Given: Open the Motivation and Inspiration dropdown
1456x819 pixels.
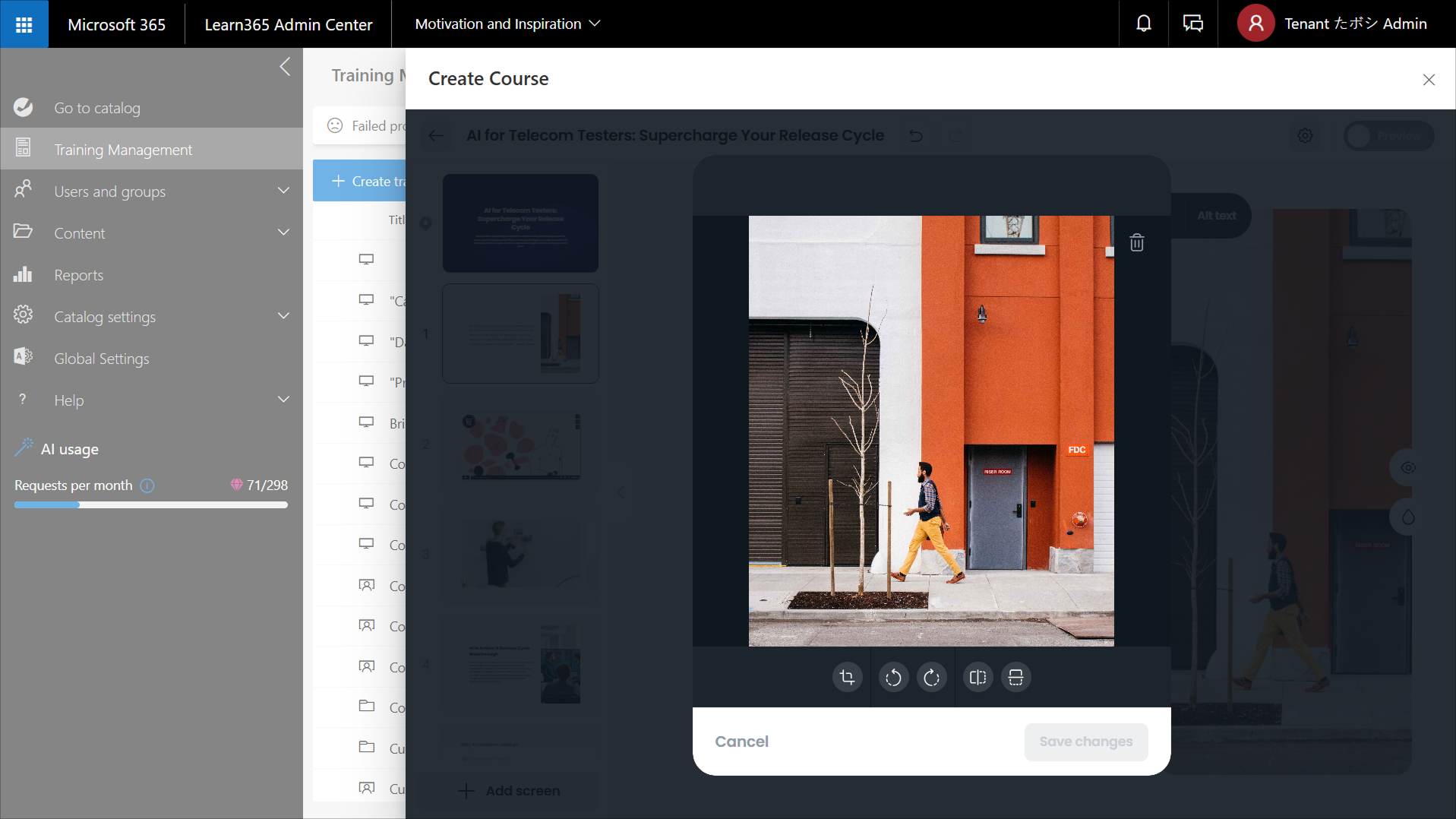Looking at the screenshot, I should (x=507, y=24).
